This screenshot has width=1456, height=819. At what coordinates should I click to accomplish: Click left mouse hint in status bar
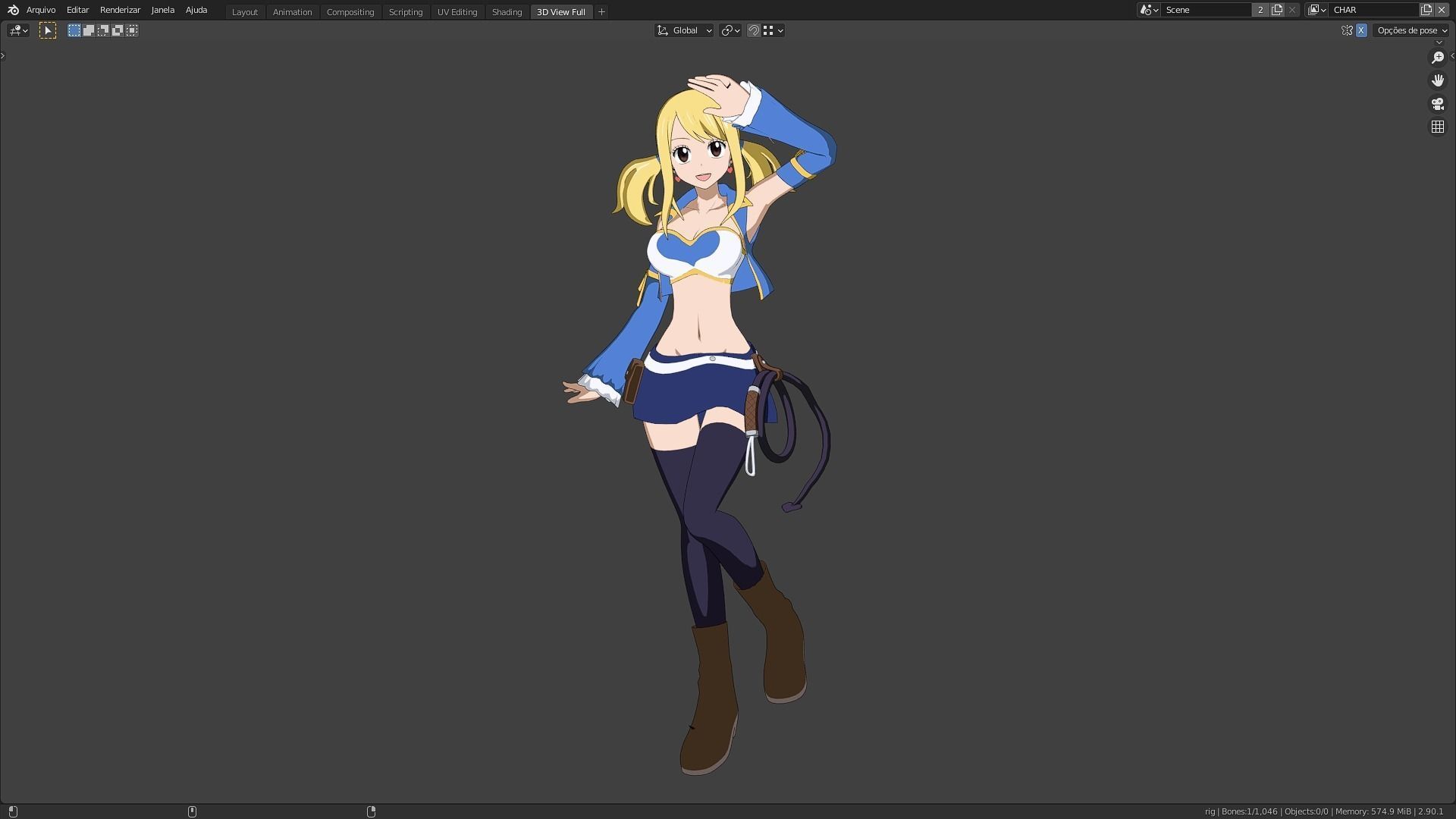pyautogui.click(x=13, y=811)
